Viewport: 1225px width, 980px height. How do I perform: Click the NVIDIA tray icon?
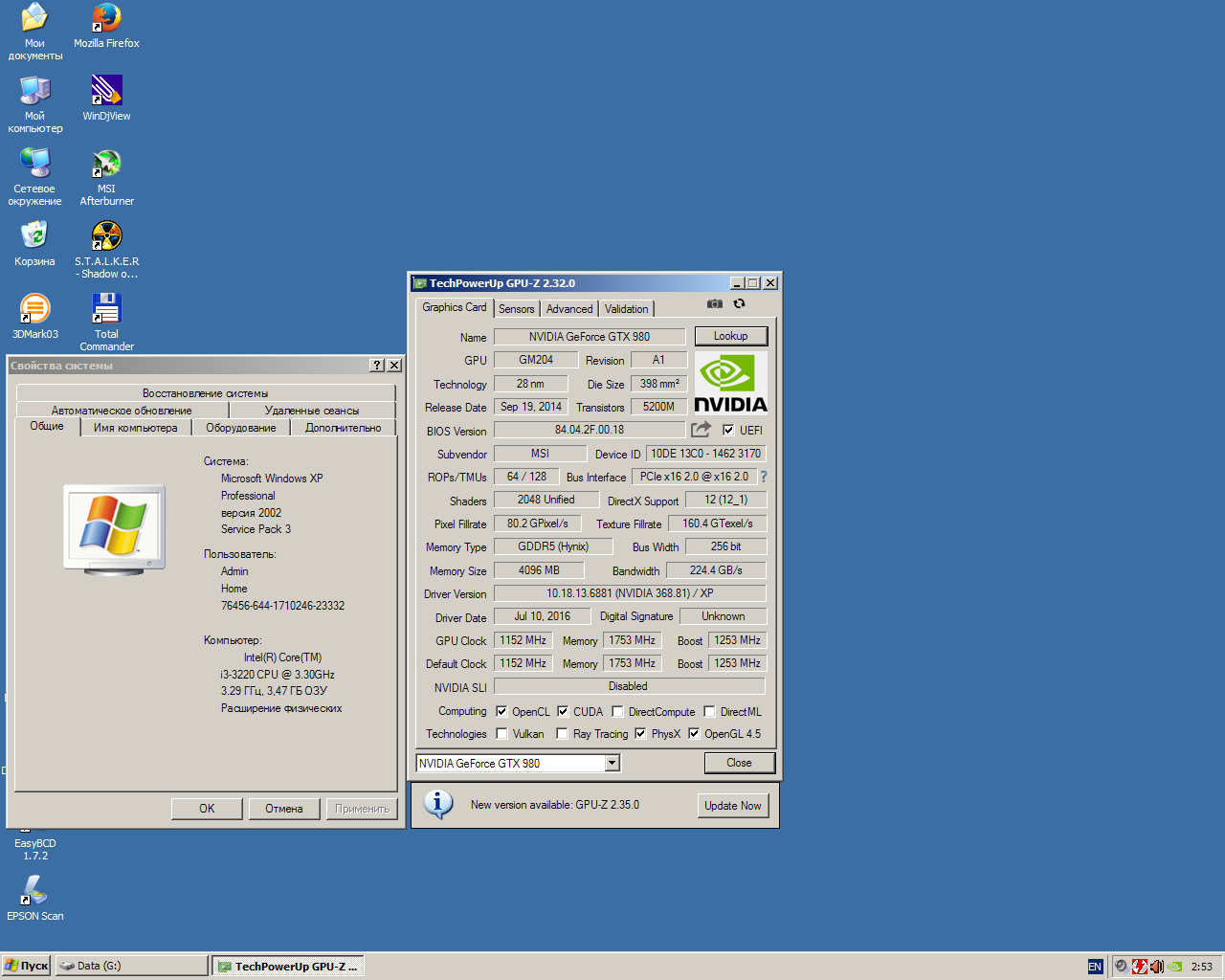pos(1174,967)
